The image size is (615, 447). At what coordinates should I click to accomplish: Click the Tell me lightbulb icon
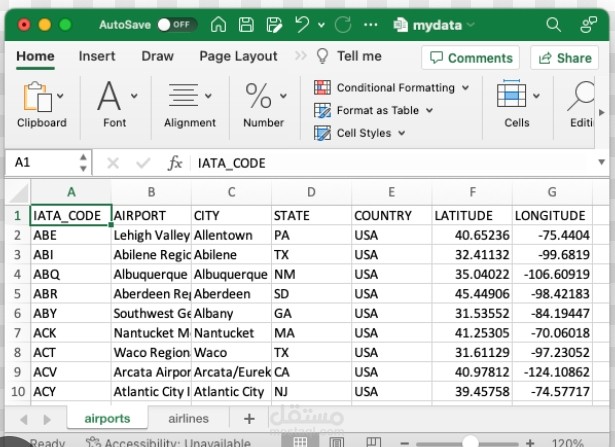322,56
